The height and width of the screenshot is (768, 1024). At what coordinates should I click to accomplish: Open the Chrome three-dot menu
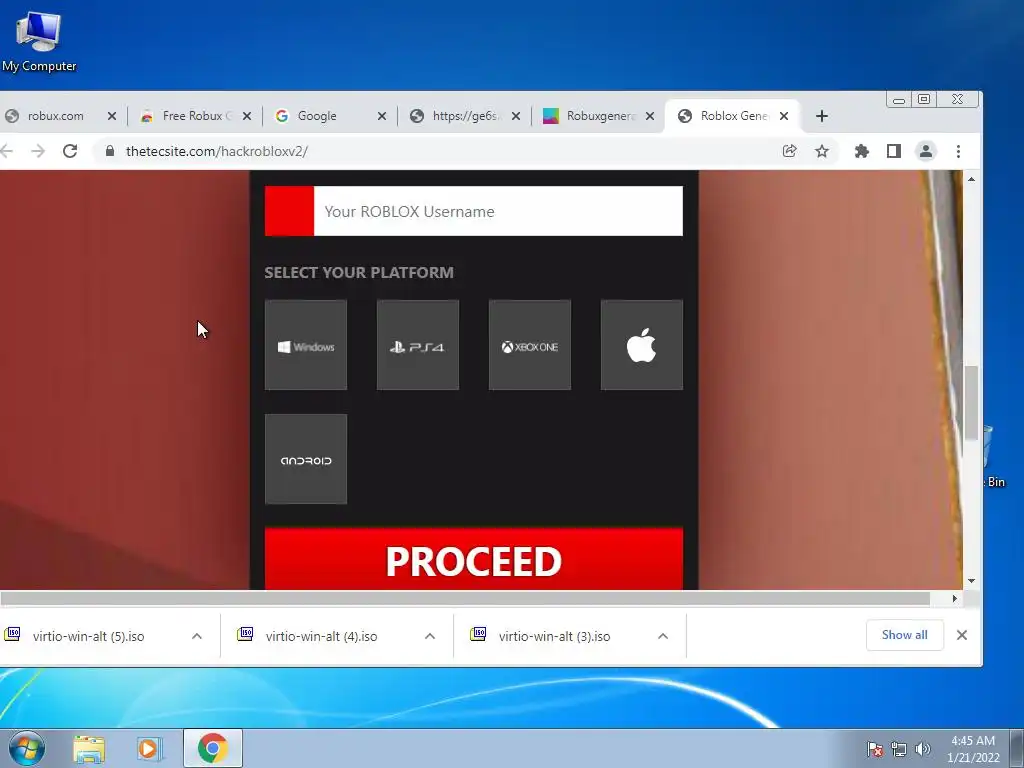958,152
